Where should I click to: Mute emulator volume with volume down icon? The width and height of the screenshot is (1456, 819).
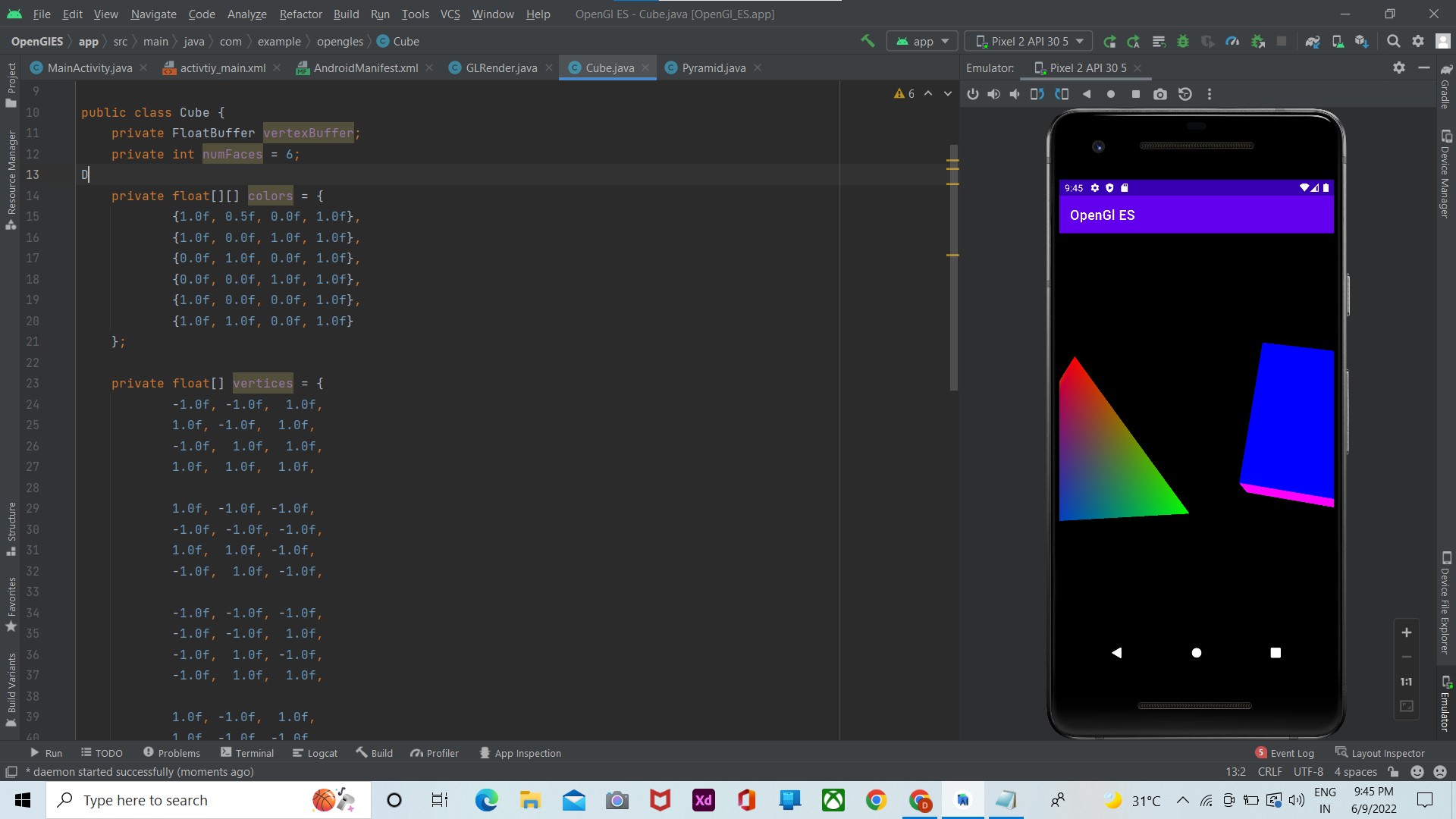tap(1015, 94)
